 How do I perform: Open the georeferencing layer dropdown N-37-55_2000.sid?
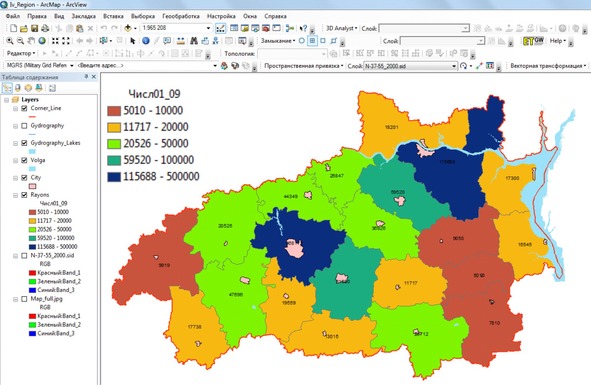(x=410, y=66)
